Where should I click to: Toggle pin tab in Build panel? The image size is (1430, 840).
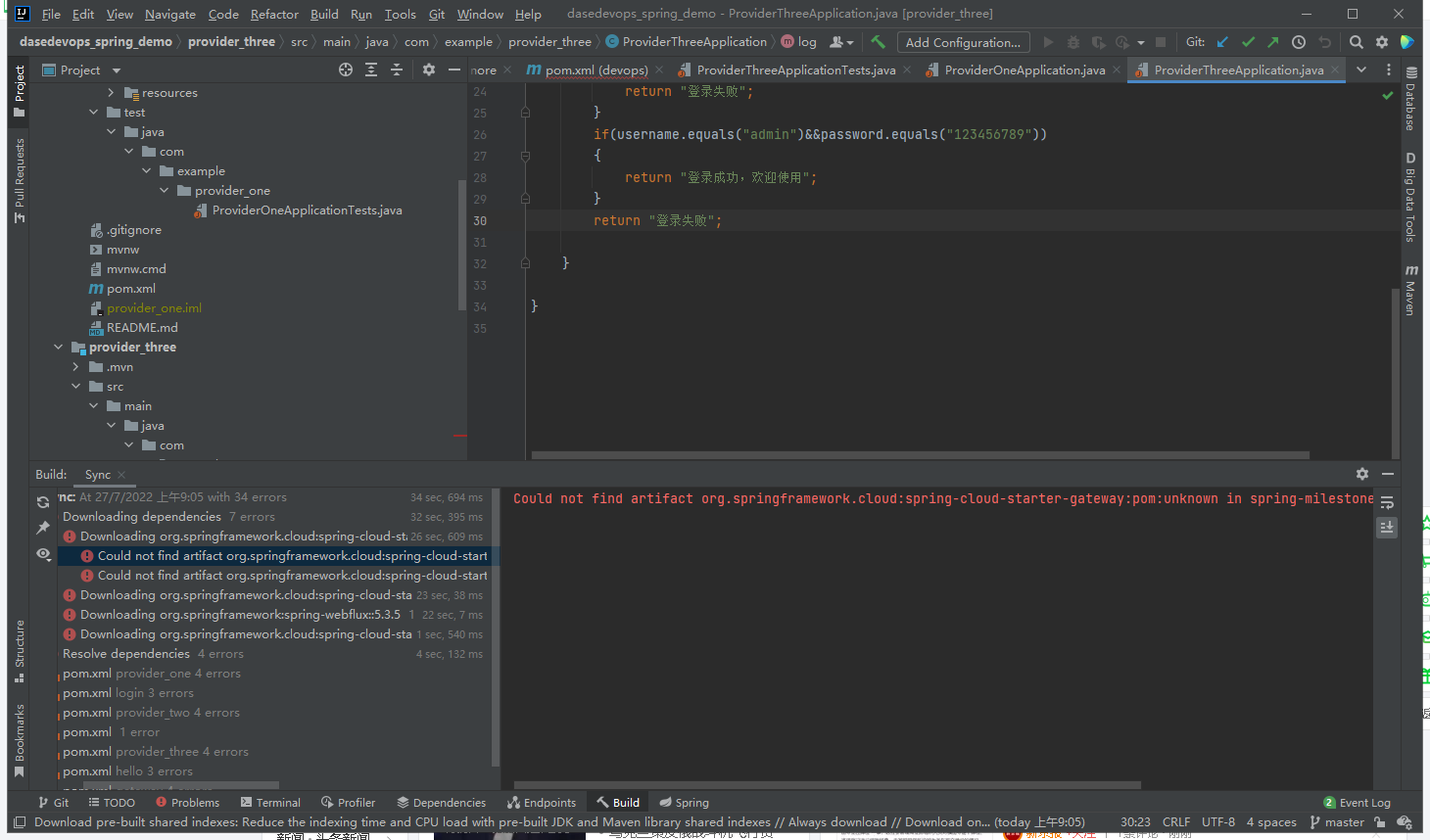click(x=43, y=528)
